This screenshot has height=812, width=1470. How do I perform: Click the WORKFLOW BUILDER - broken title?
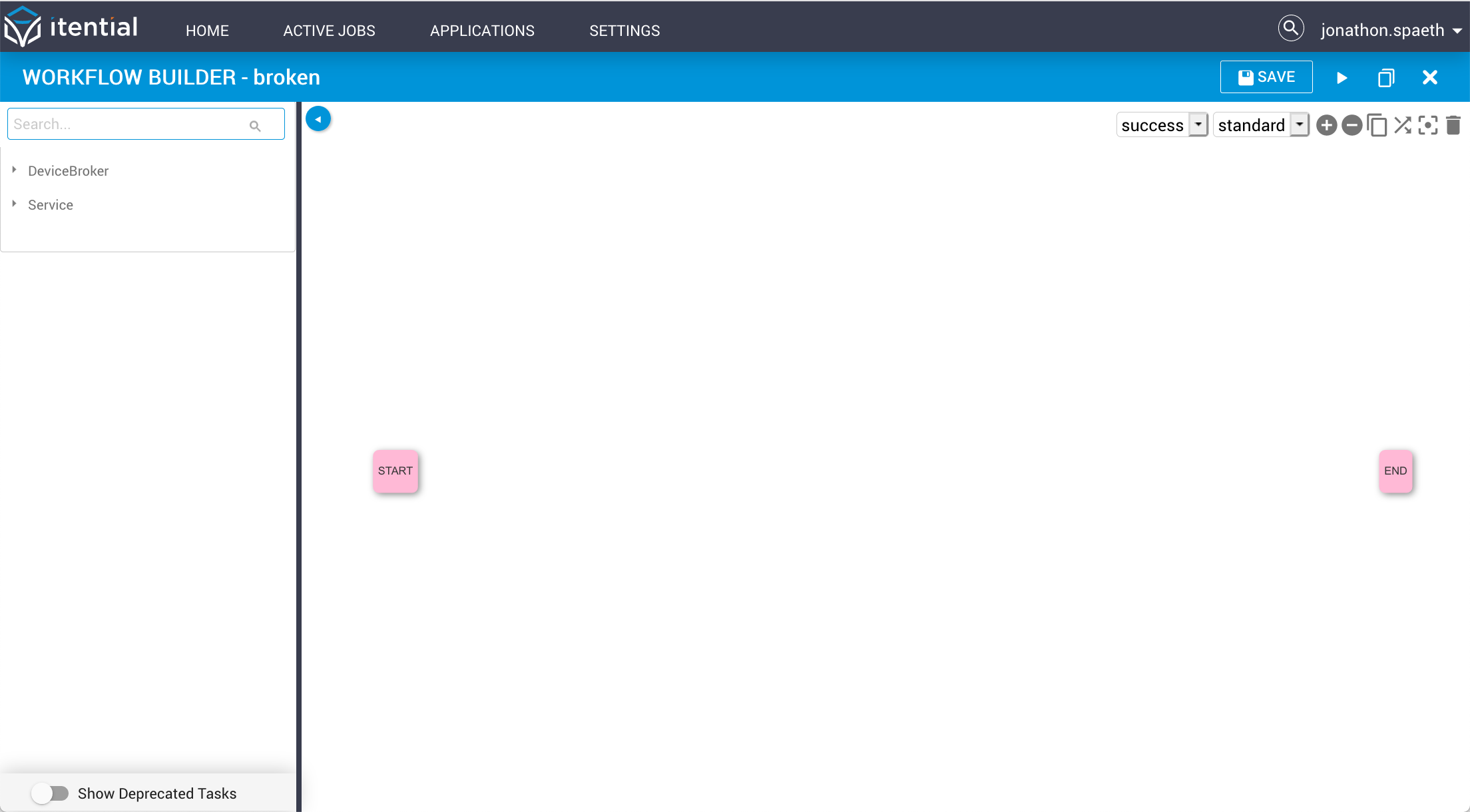click(171, 77)
